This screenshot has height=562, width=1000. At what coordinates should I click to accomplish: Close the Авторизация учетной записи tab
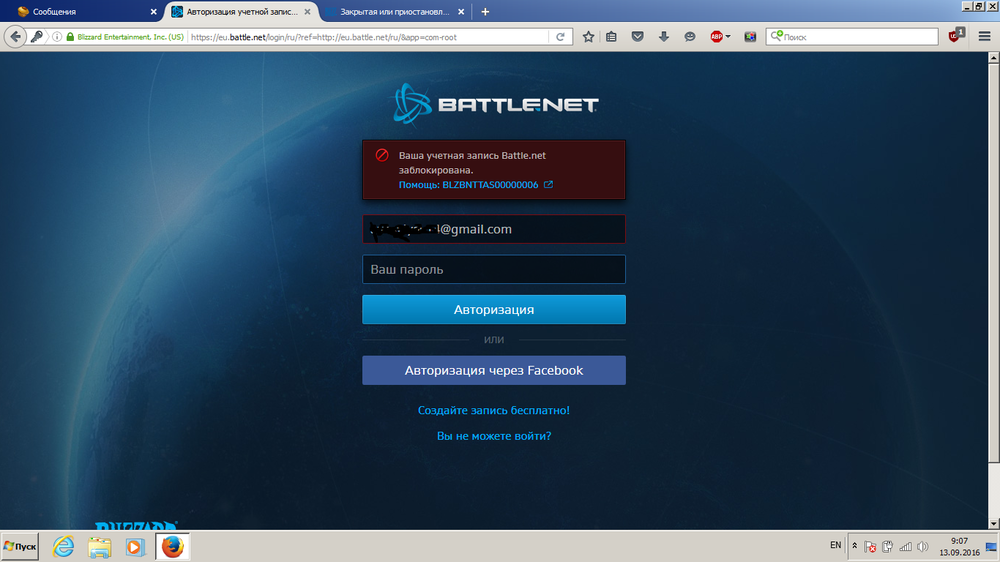tap(307, 11)
